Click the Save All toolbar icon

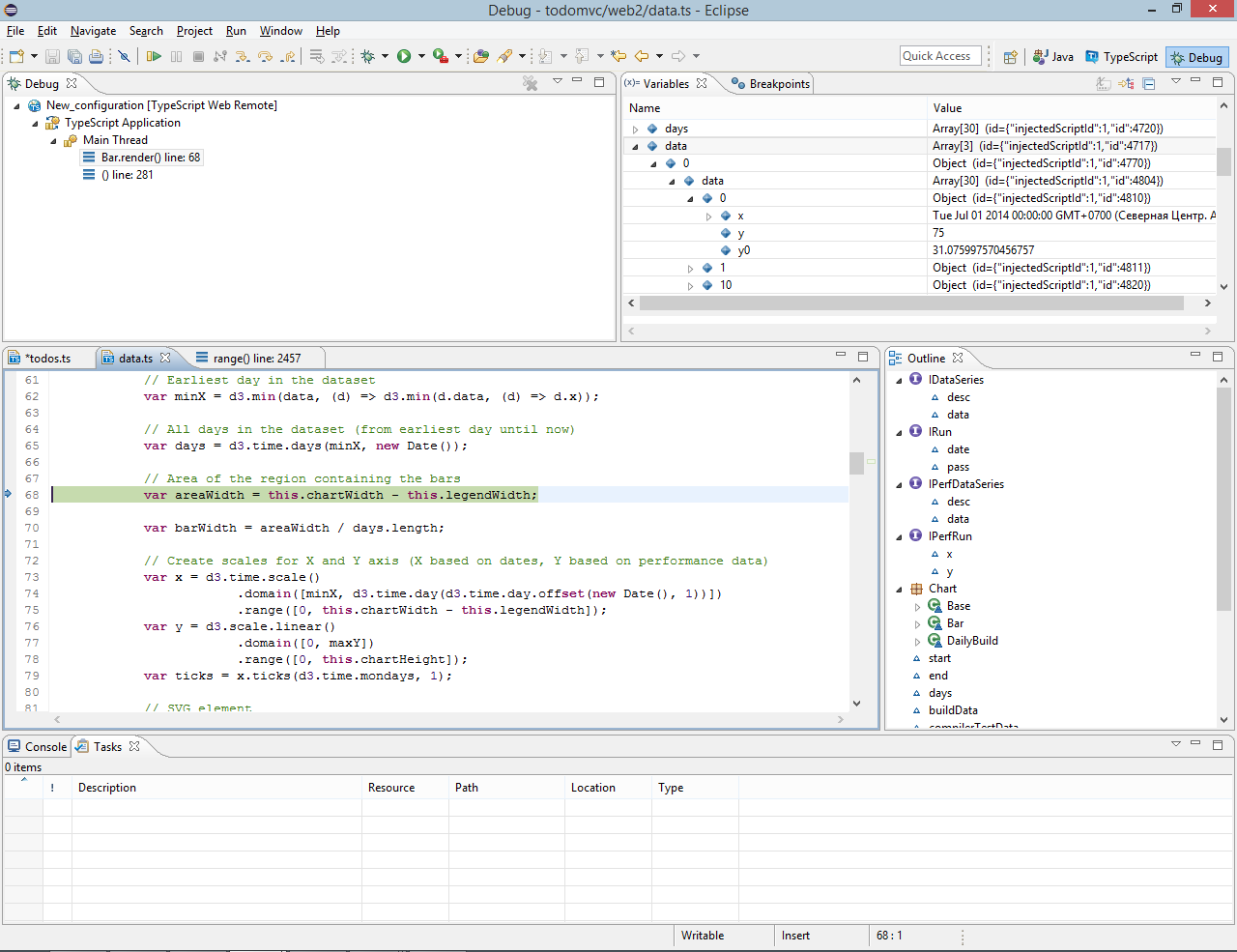tap(74, 56)
